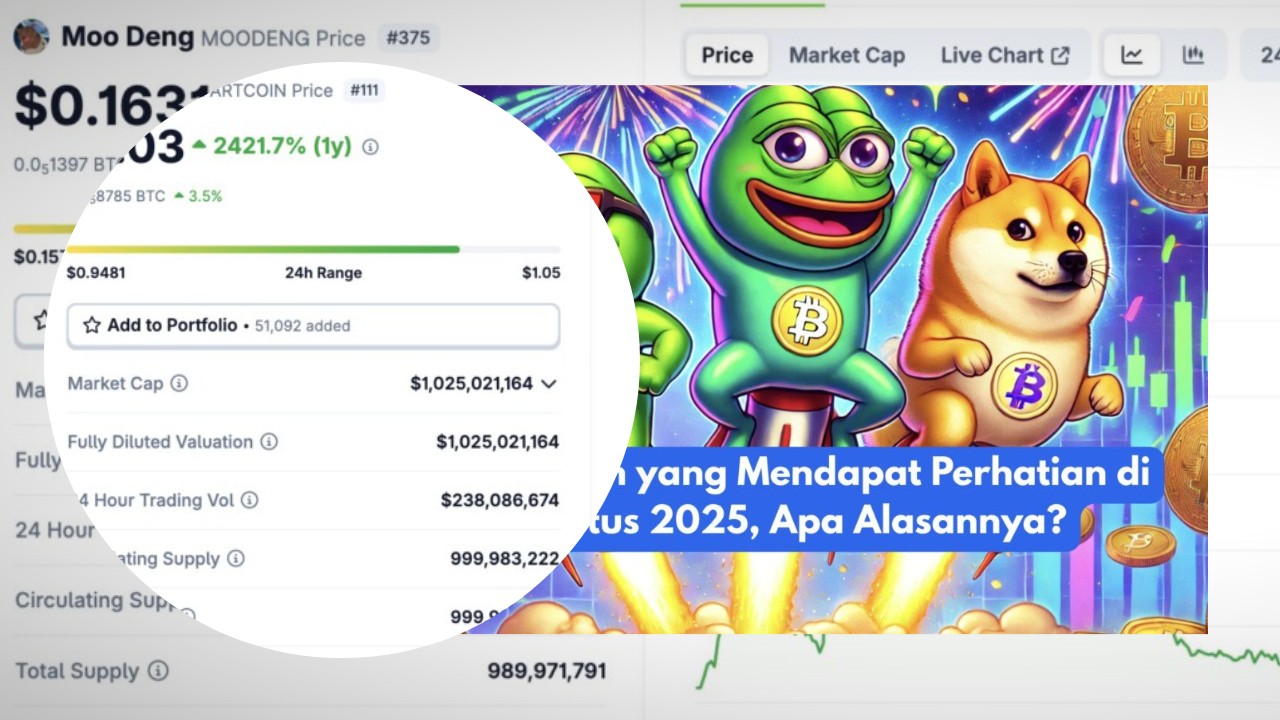Click the Market Cap info icon
The width and height of the screenshot is (1280, 720).
pyautogui.click(x=179, y=383)
